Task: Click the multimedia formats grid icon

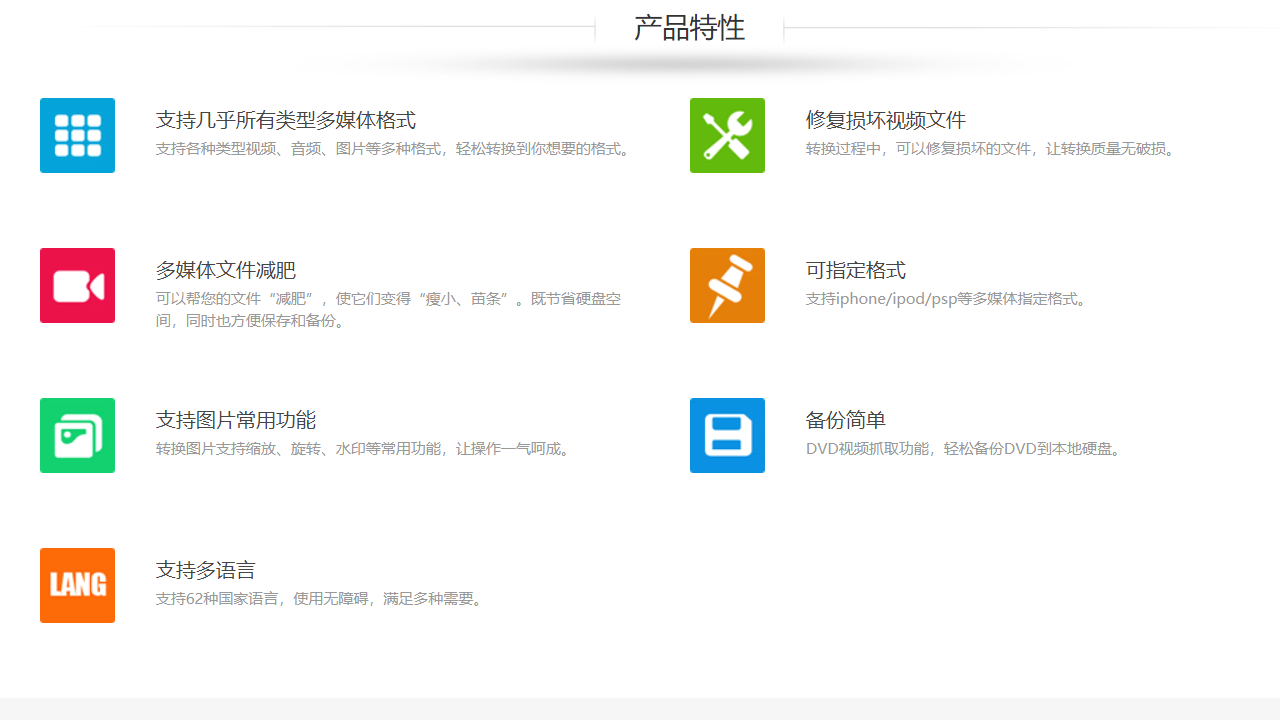Action: pos(77,135)
